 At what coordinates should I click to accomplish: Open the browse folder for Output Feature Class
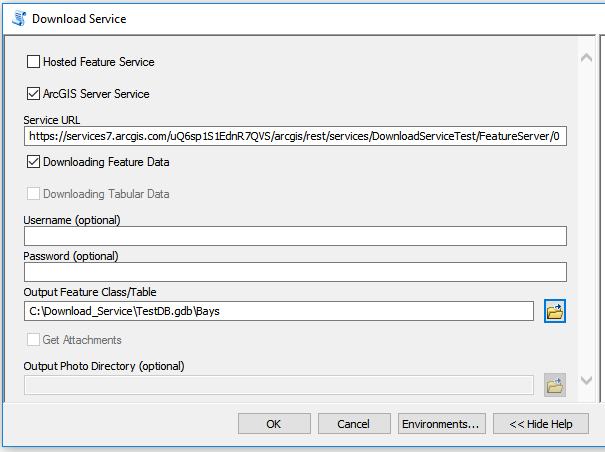coord(555,312)
